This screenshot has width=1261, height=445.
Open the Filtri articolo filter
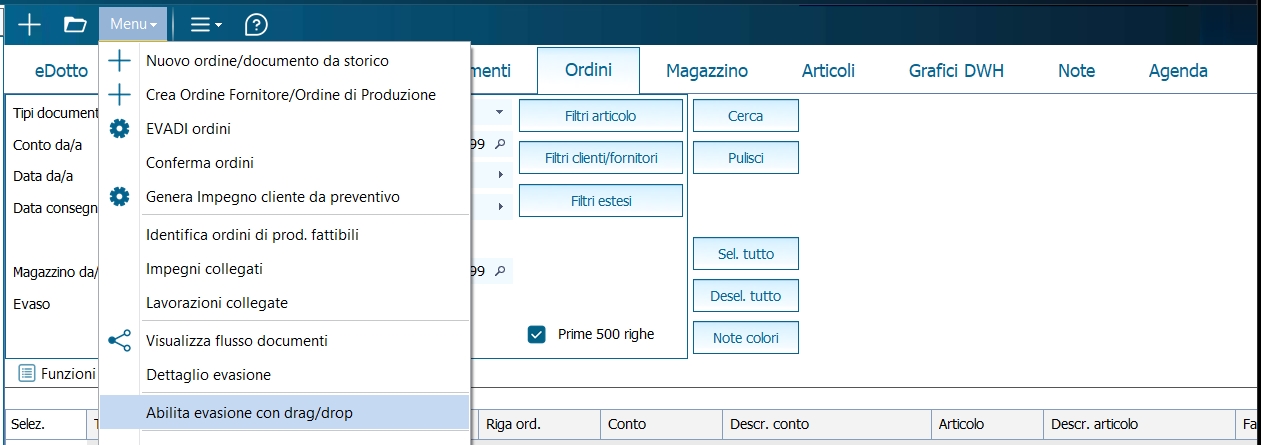[600, 116]
